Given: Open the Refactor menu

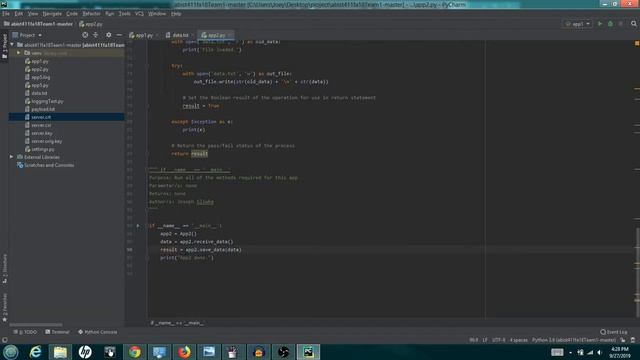Looking at the screenshot, I should 91,14.
